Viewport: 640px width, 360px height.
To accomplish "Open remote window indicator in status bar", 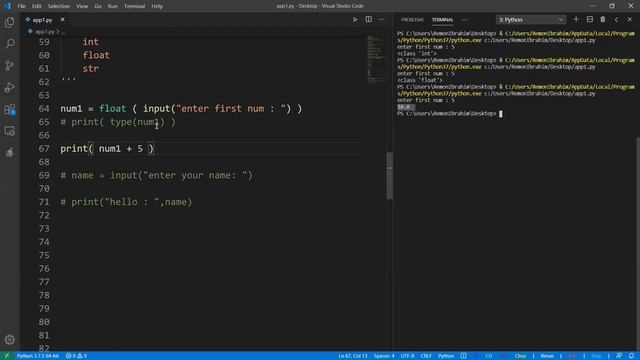I will 7,356.
